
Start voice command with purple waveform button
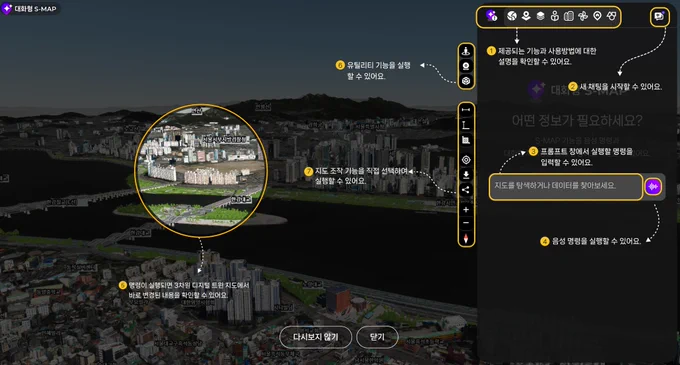coord(653,187)
